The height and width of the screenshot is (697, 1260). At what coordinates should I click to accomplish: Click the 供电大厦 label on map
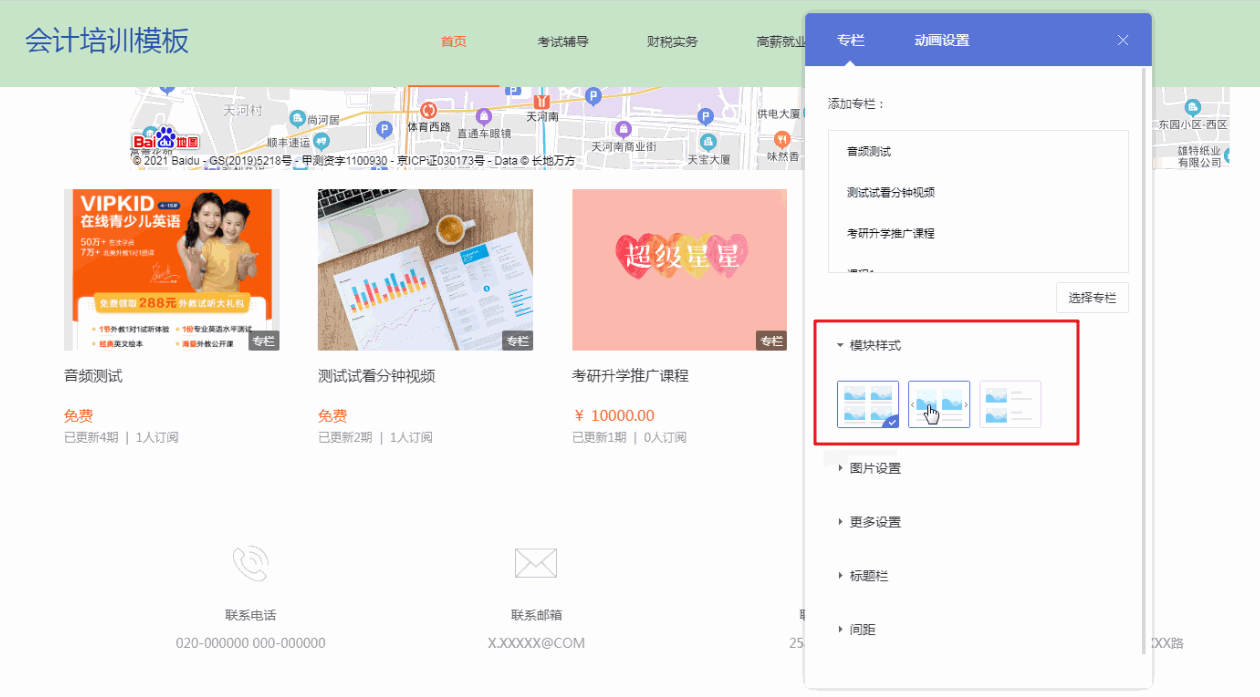pos(778,114)
